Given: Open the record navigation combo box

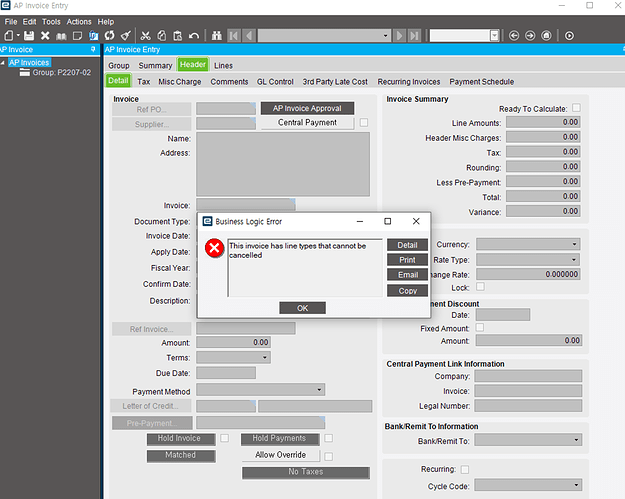Looking at the screenshot, I should pos(324,35).
